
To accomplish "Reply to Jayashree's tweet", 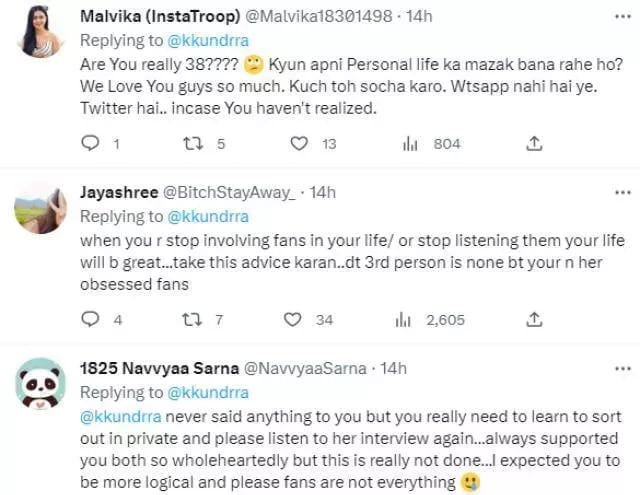I will click(x=90, y=320).
